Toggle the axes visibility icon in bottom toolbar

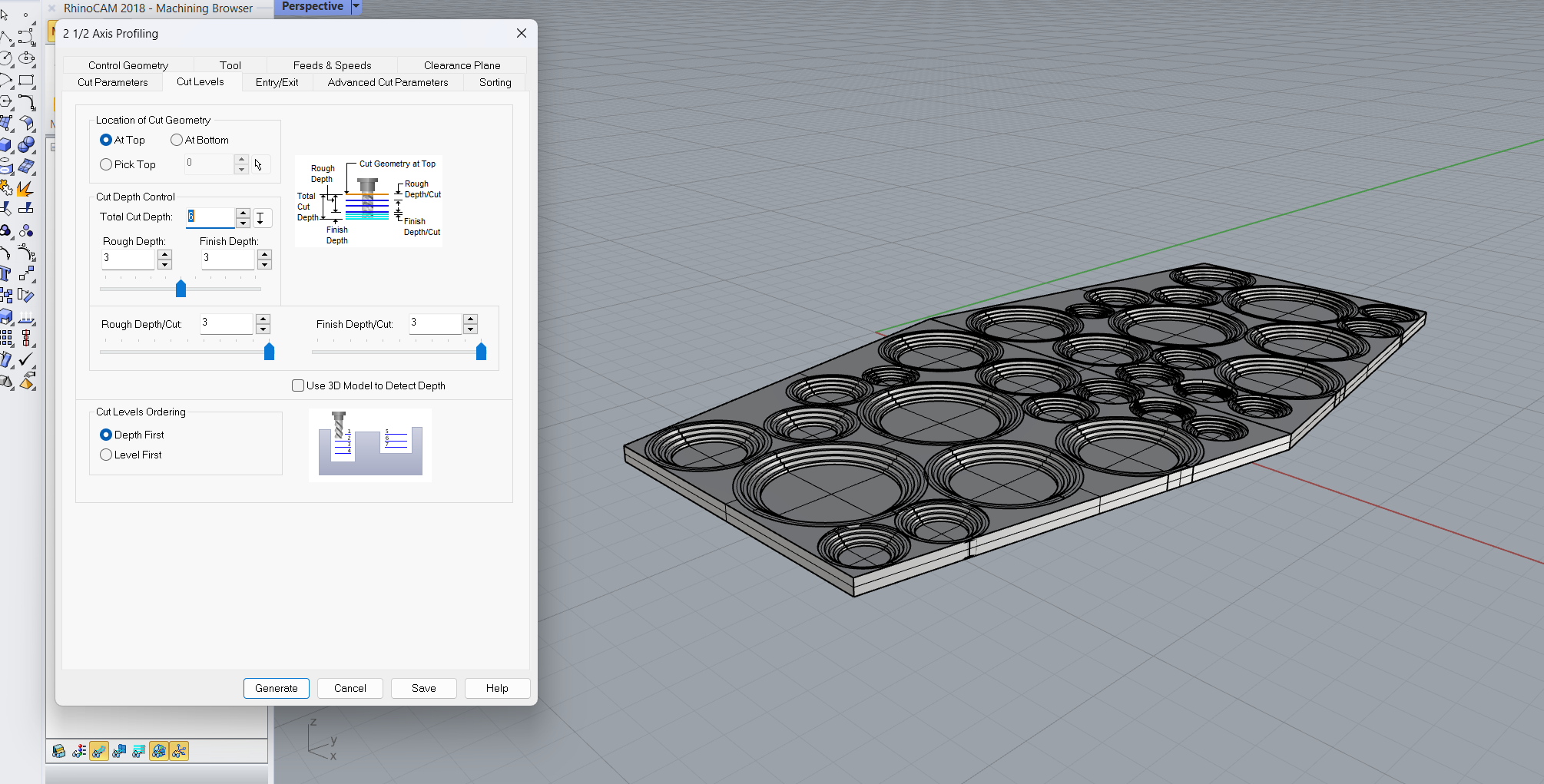click(x=178, y=751)
